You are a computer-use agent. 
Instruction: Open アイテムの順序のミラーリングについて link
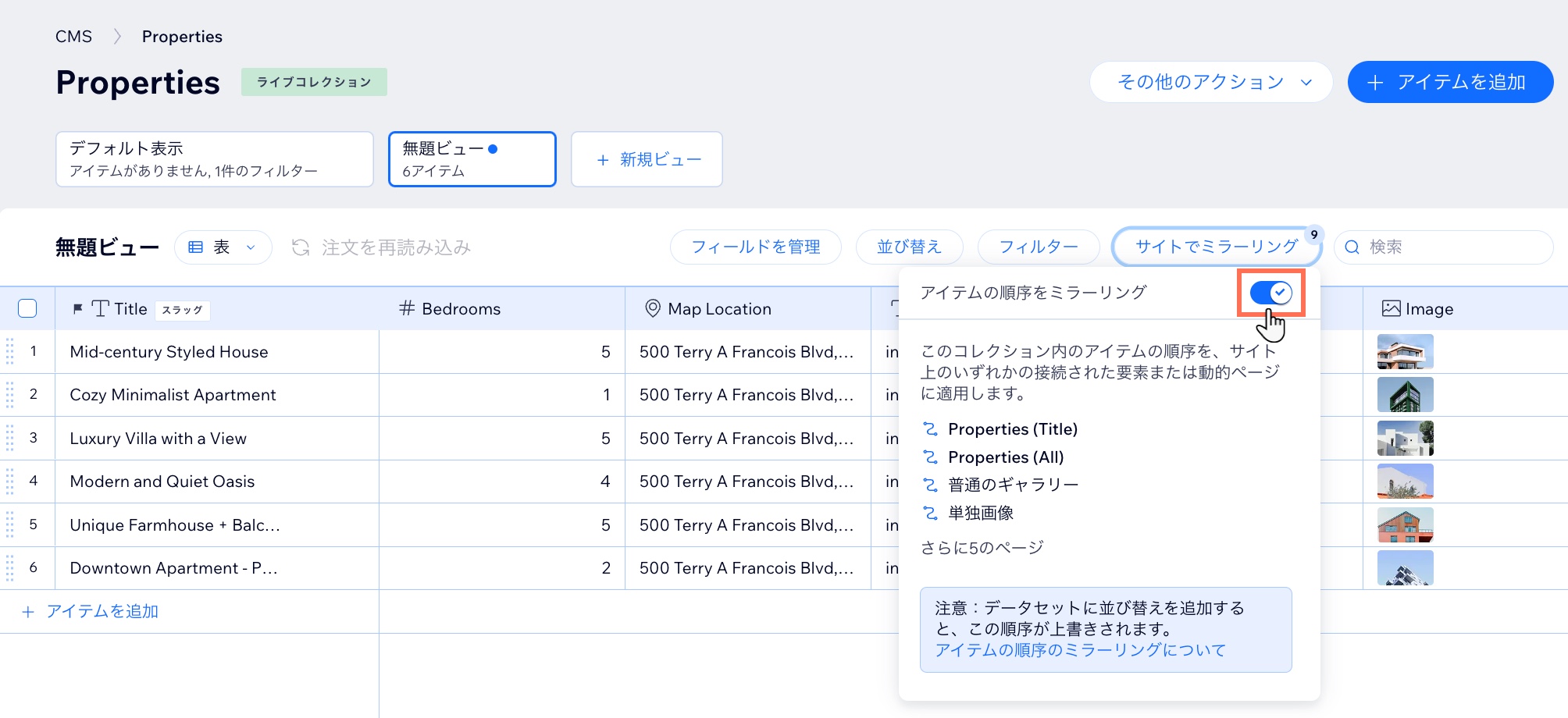1080,650
